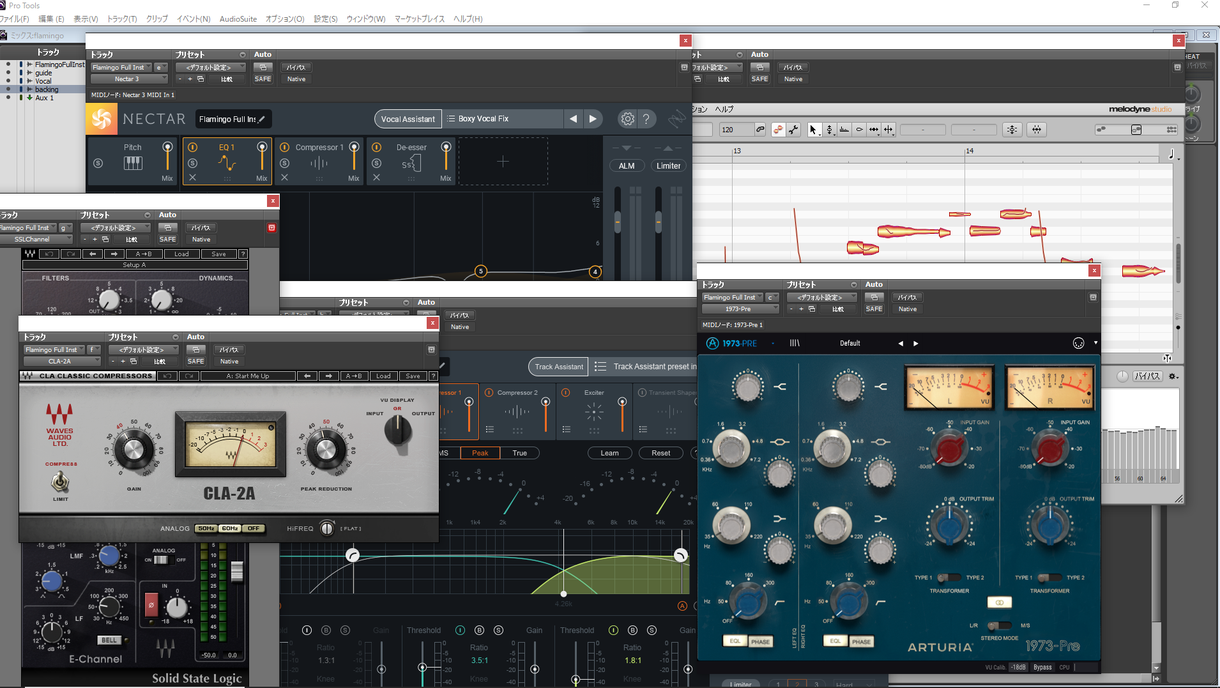Open Nectar help question mark
The height and width of the screenshot is (688, 1220).
(x=646, y=119)
